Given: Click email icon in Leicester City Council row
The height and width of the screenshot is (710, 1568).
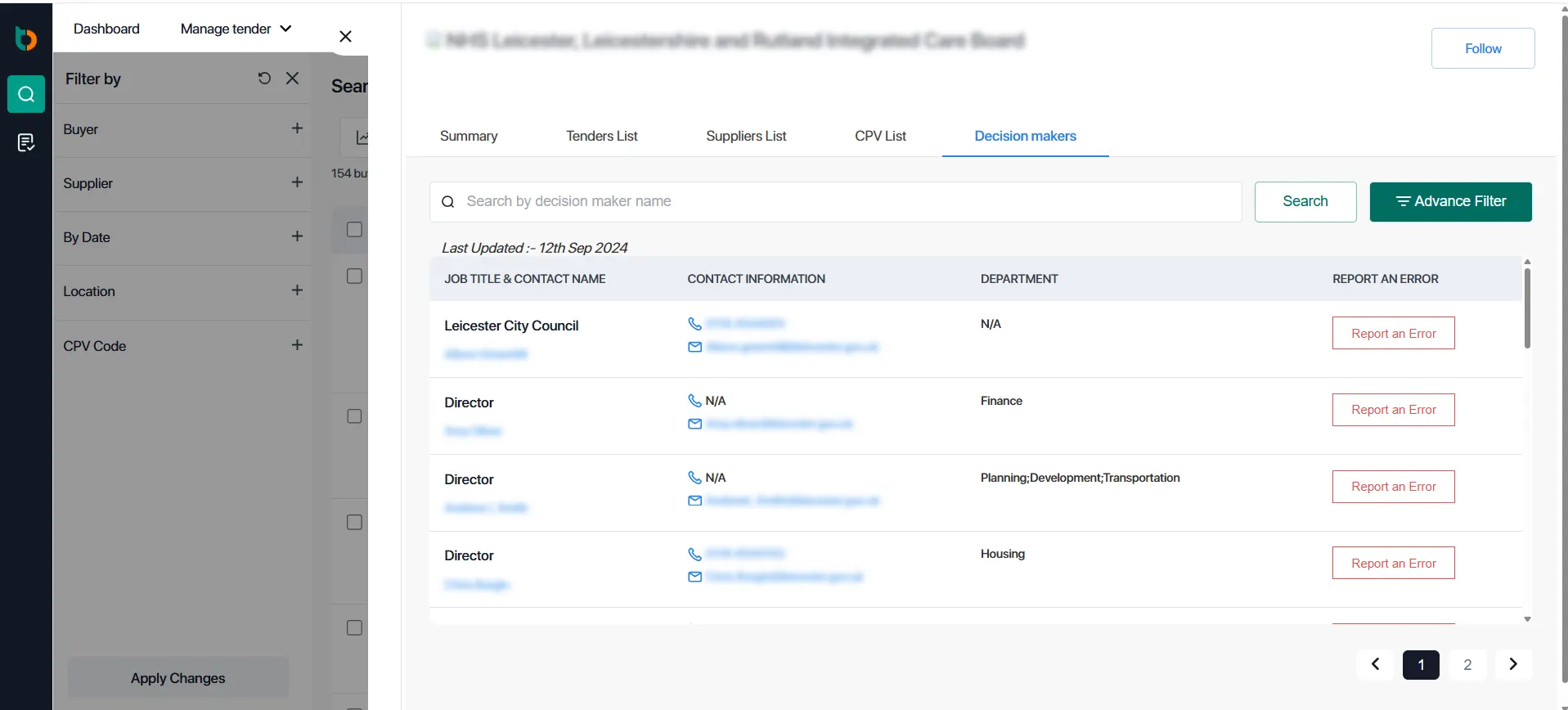Looking at the screenshot, I should click(x=694, y=348).
